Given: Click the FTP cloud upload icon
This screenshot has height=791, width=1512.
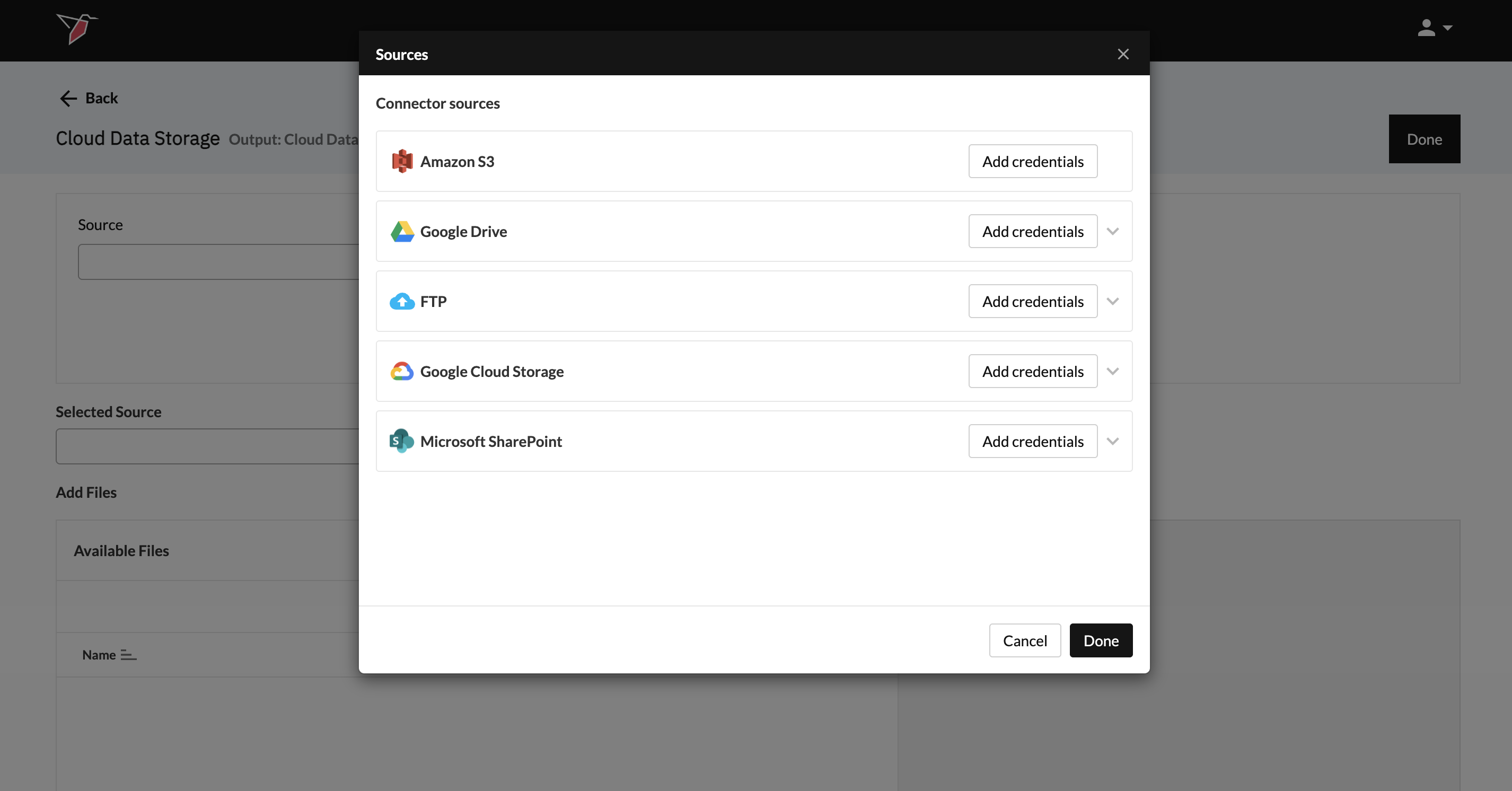Looking at the screenshot, I should click(402, 302).
